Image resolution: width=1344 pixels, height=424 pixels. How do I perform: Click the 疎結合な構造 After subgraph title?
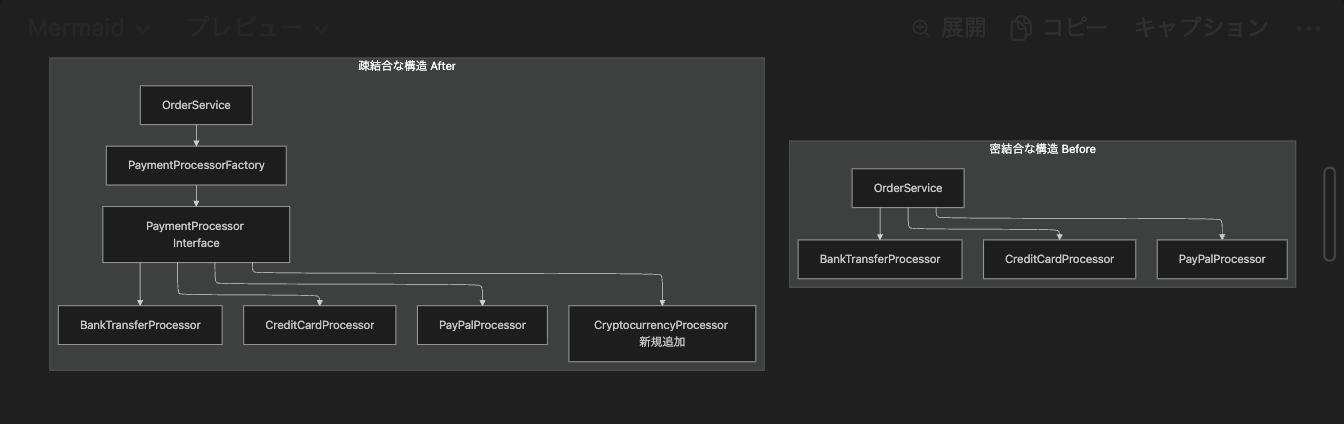[407, 66]
